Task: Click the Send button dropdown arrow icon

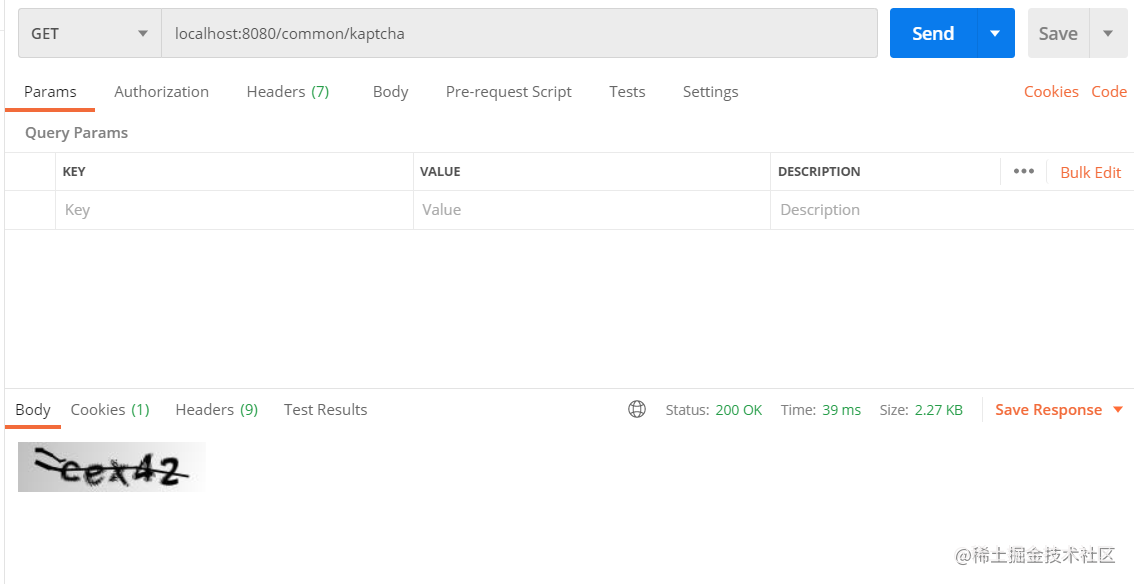Action: coord(995,32)
